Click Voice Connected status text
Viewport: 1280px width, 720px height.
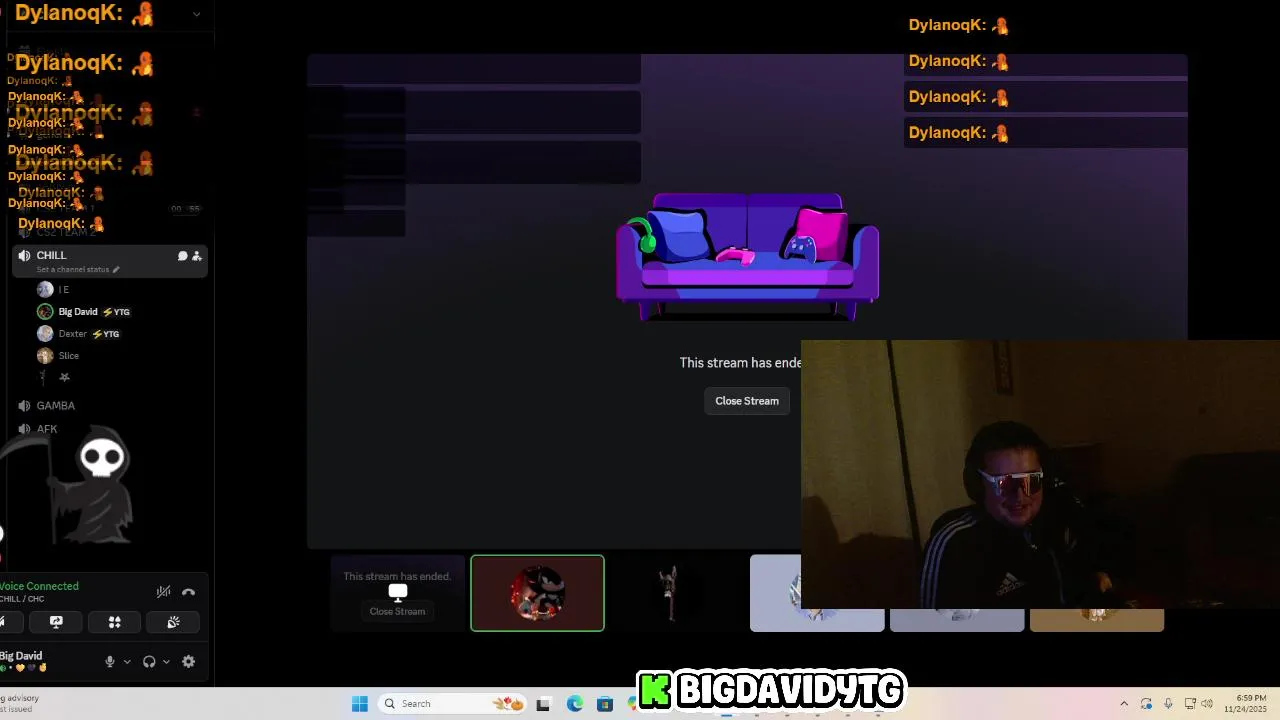(39, 586)
